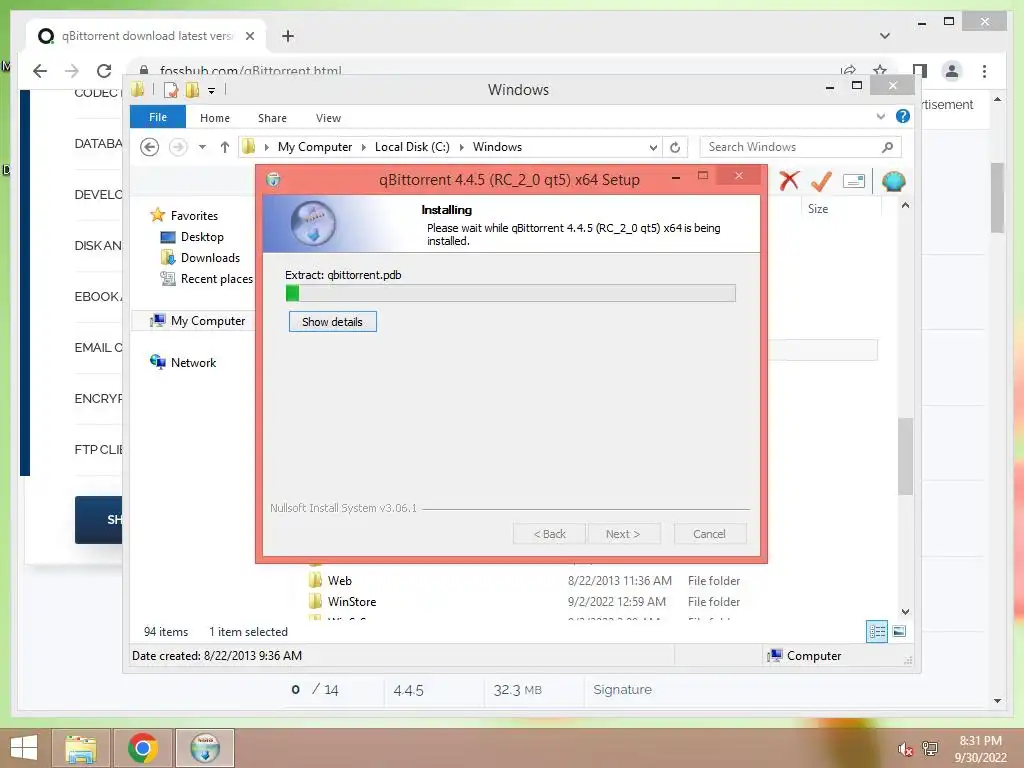Go back in Explorer navigation

click(150, 147)
